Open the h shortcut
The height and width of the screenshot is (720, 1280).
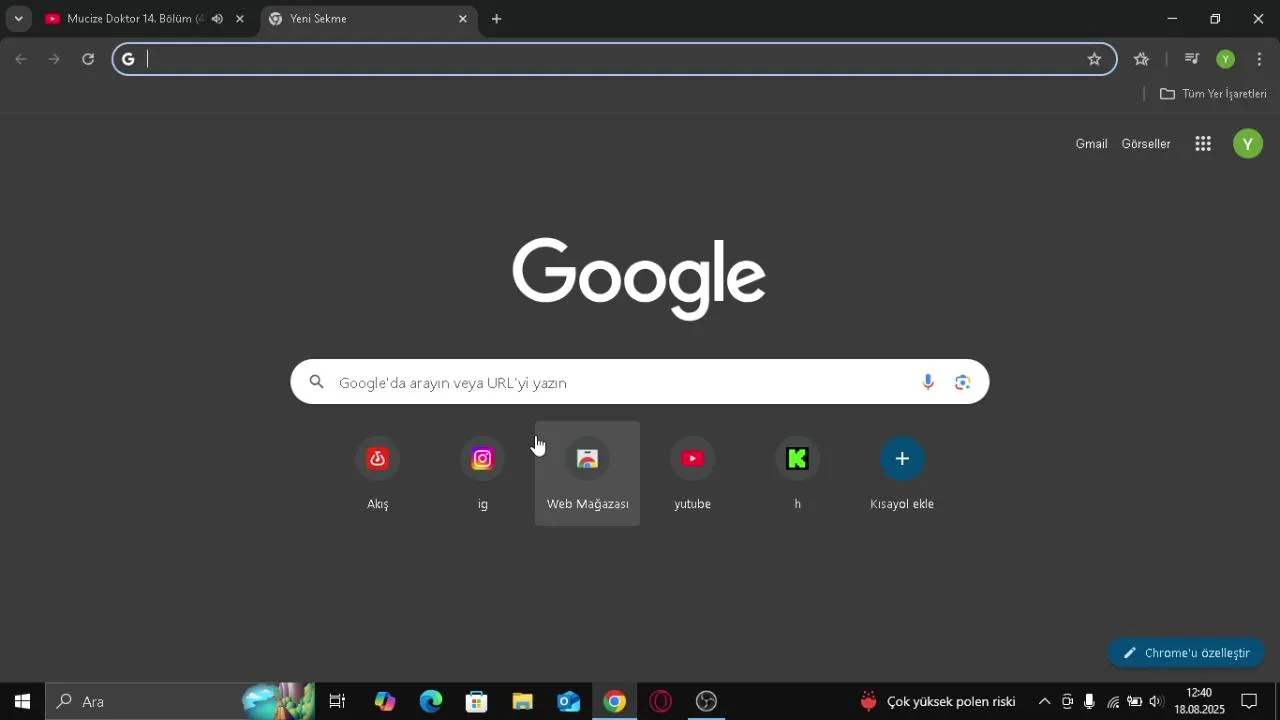[x=797, y=474]
